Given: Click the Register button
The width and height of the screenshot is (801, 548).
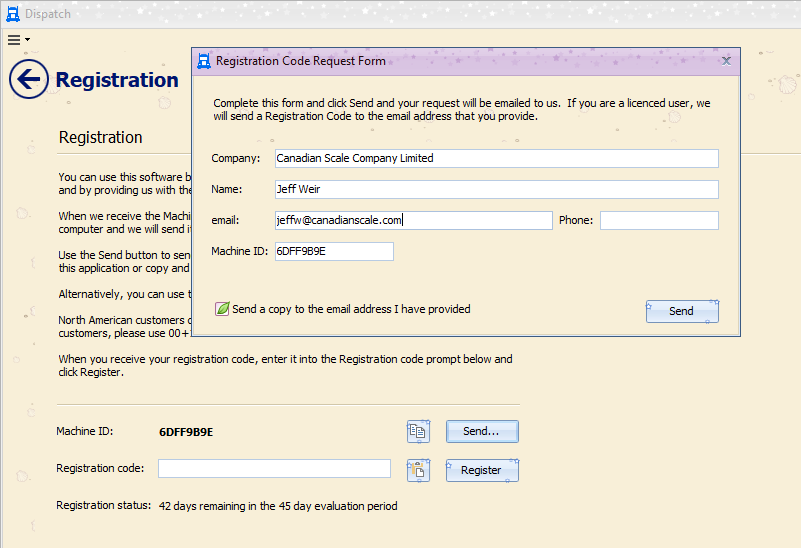Looking at the screenshot, I should [x=482, y=469].
